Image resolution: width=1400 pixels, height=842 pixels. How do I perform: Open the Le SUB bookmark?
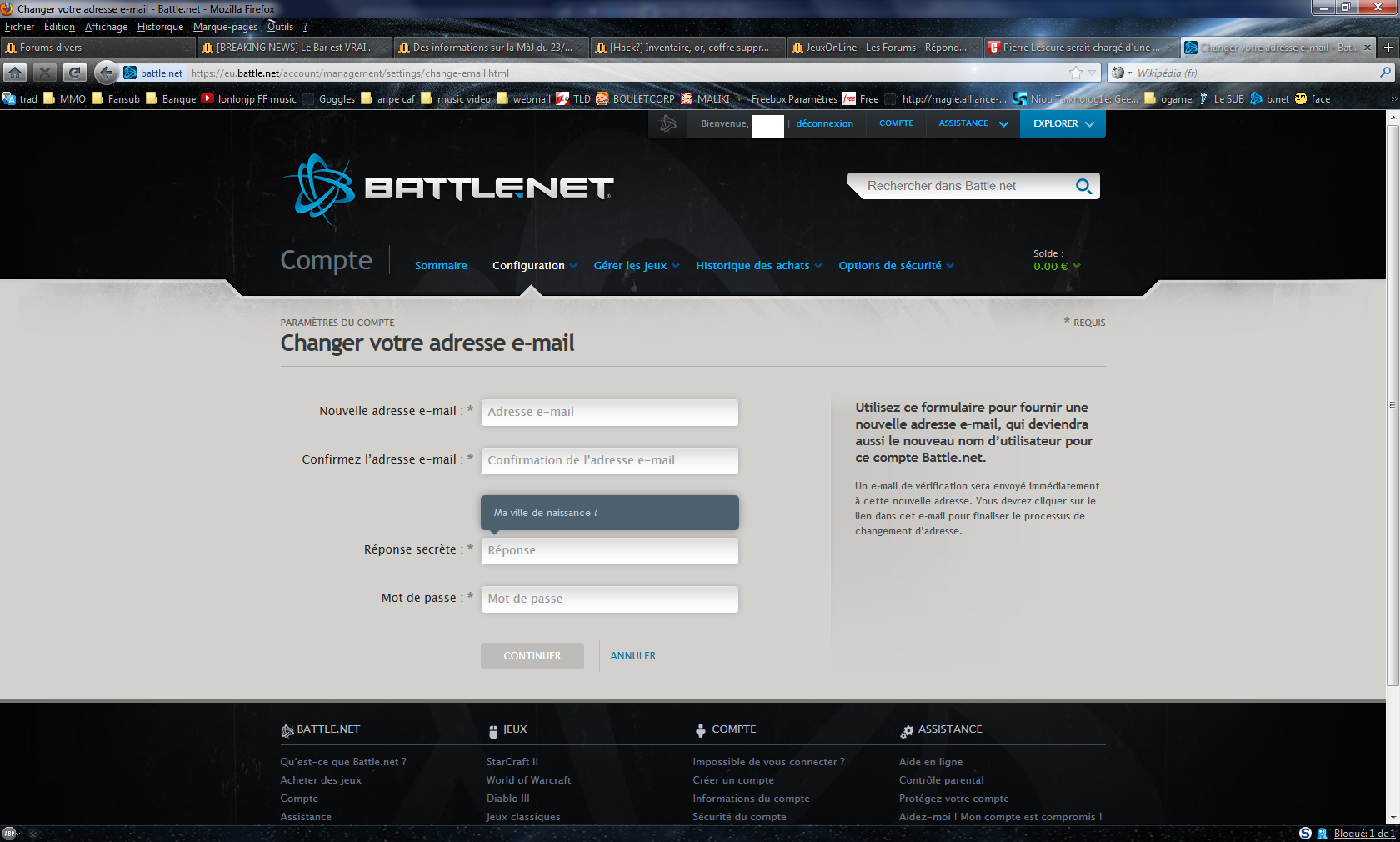coord(1221,98)
